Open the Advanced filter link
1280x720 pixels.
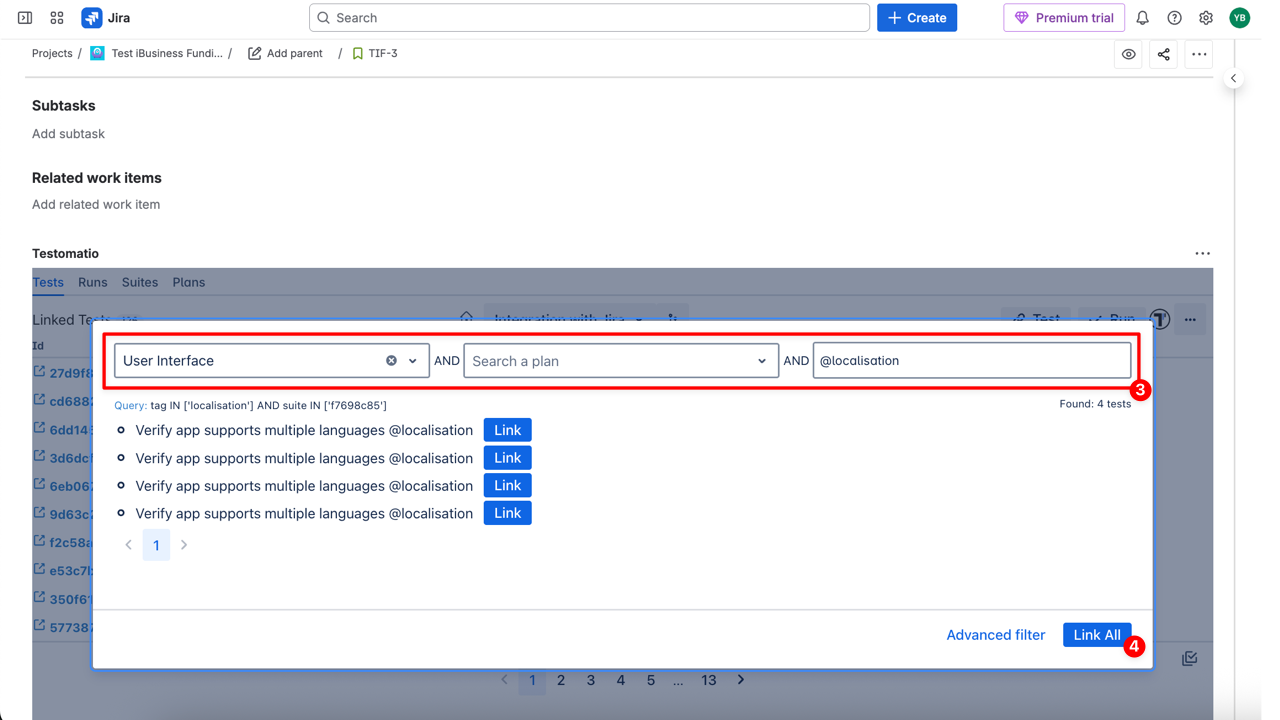[x=995, y=634]
